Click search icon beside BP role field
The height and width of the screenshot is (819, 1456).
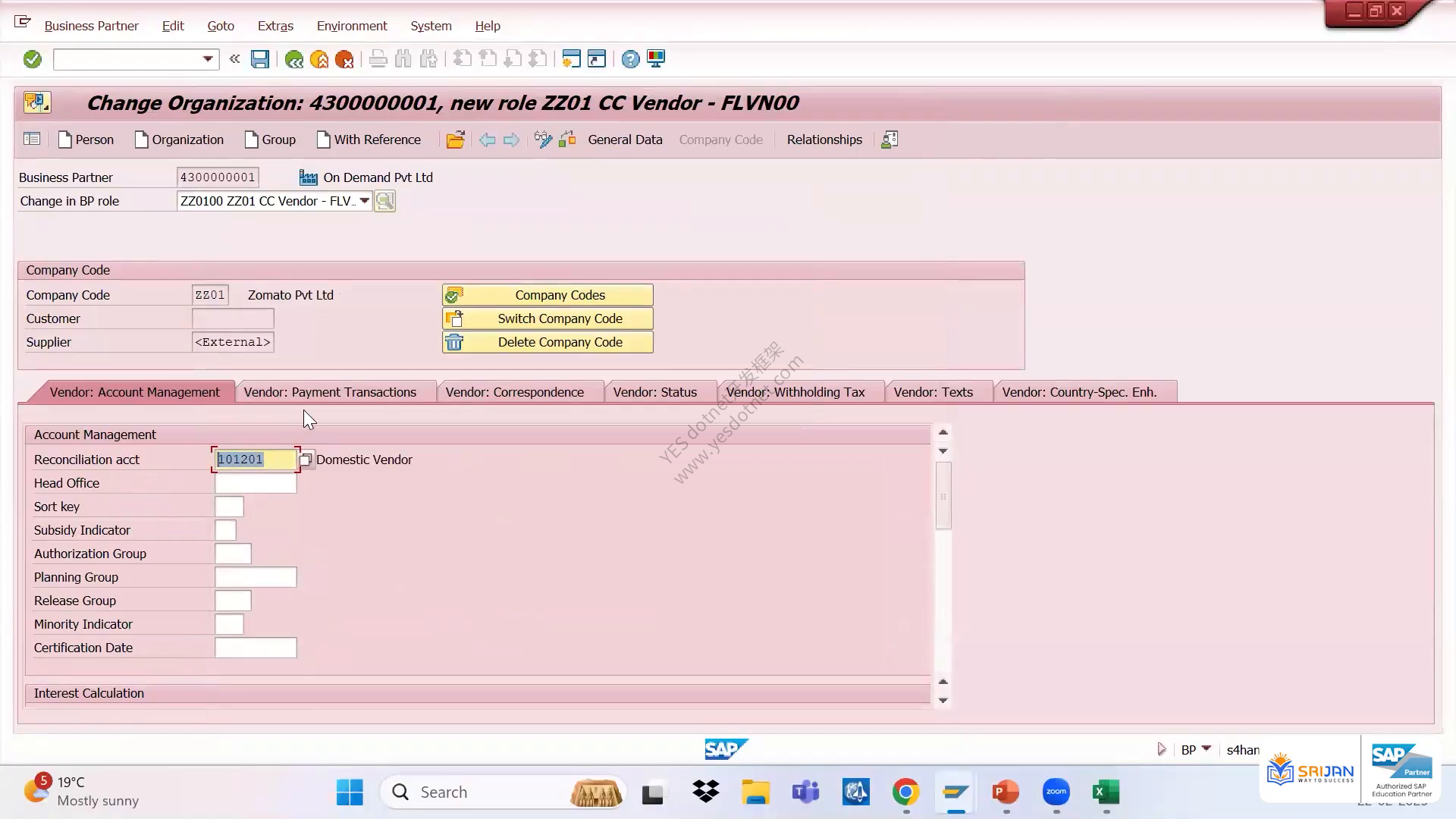click(x=384, y=201)
